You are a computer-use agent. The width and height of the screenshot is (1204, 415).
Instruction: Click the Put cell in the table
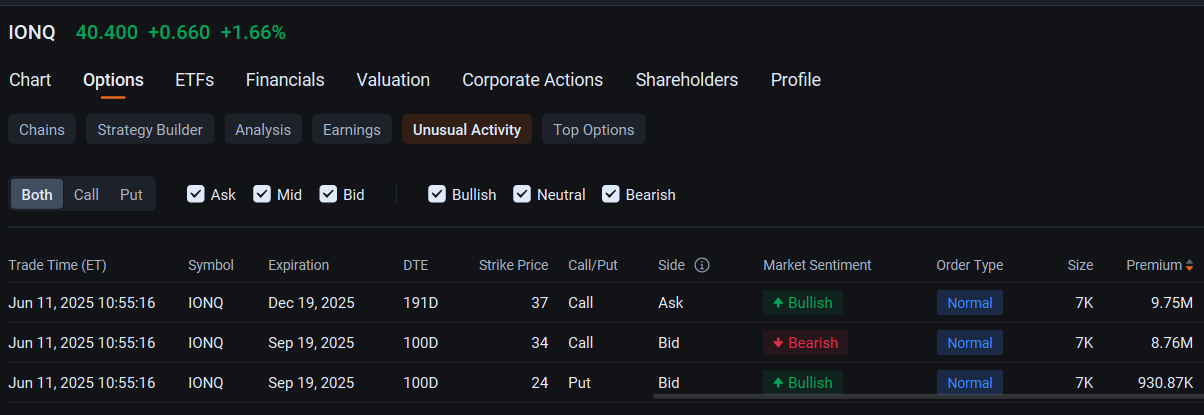[579, 383]
